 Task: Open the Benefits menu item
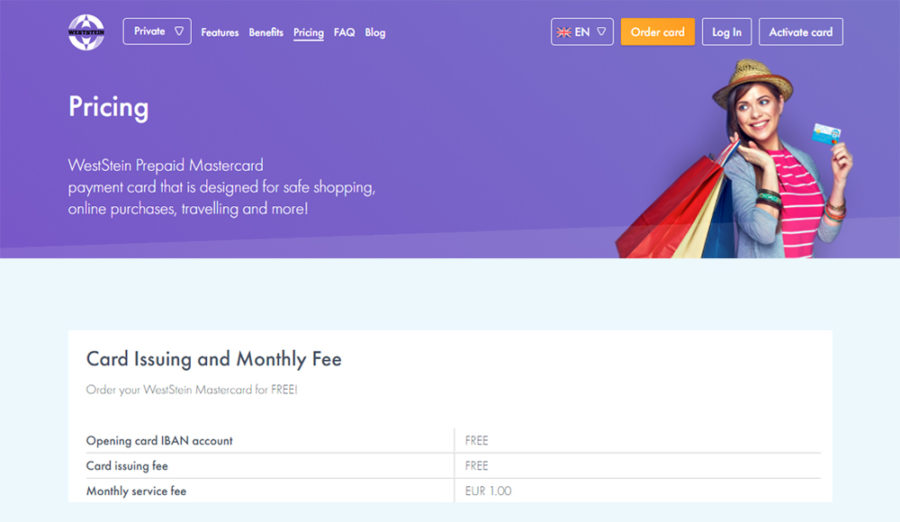tap(266, 32)
